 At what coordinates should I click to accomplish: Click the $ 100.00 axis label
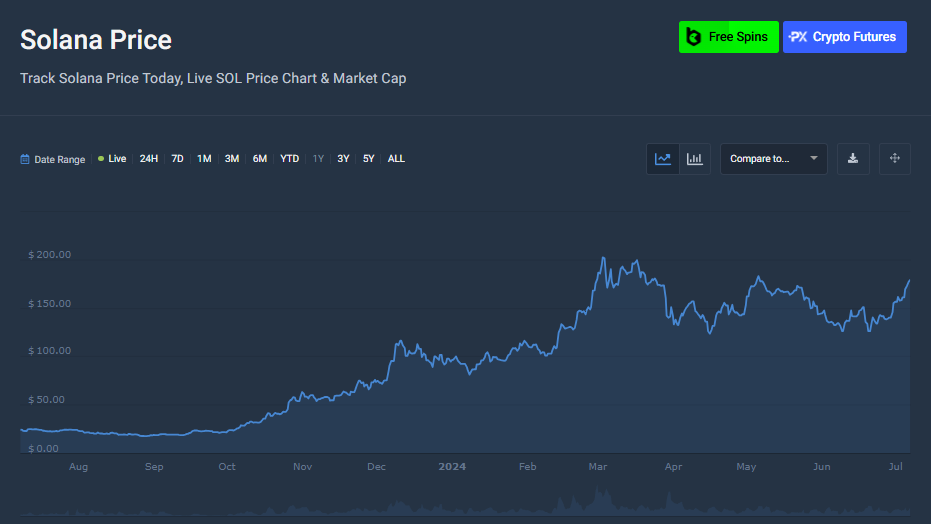[50, 351]
